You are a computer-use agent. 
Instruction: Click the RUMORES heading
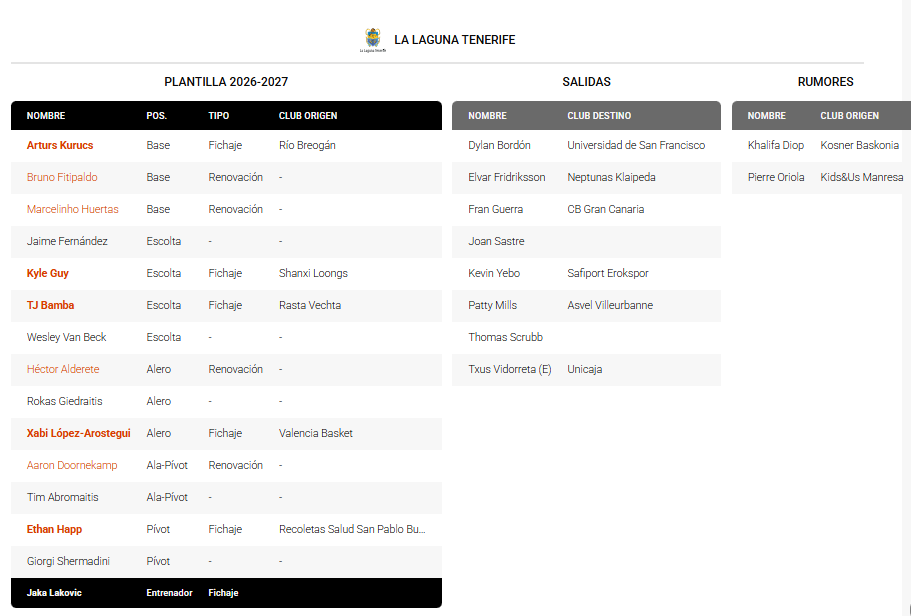tap(825, 82)
